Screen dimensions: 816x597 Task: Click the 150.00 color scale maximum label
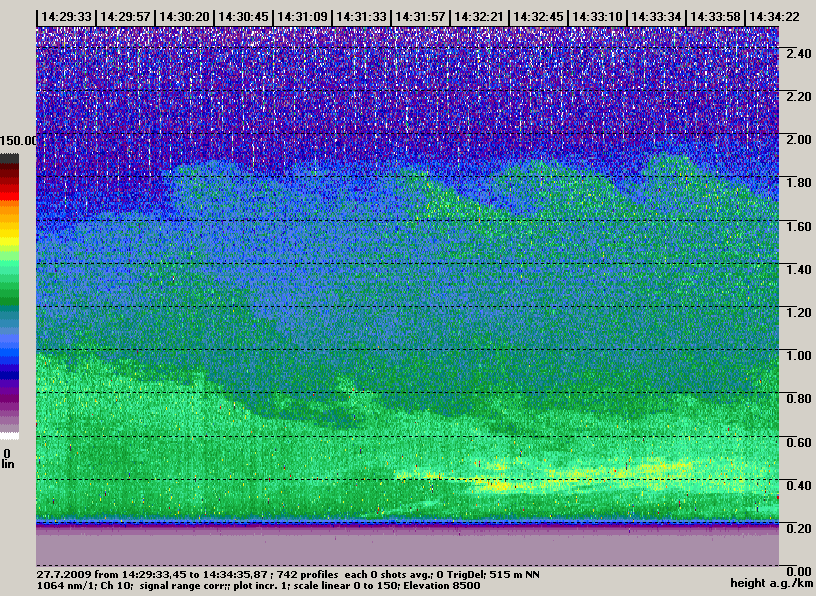[19, 141]
